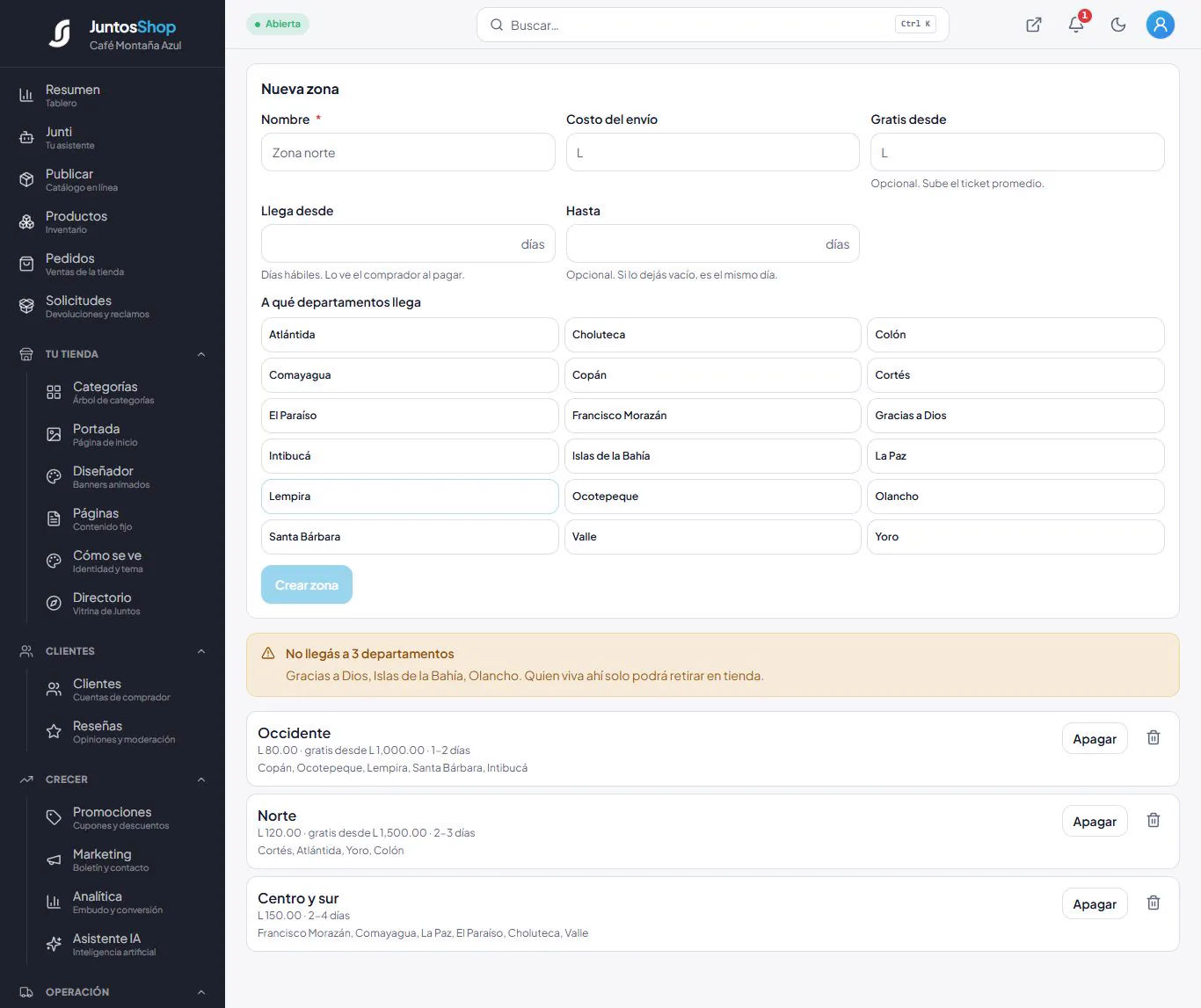Select the Islas de la Bahía department
The width and height of the screenshot is (1201, 1008).
click(712, 456)
